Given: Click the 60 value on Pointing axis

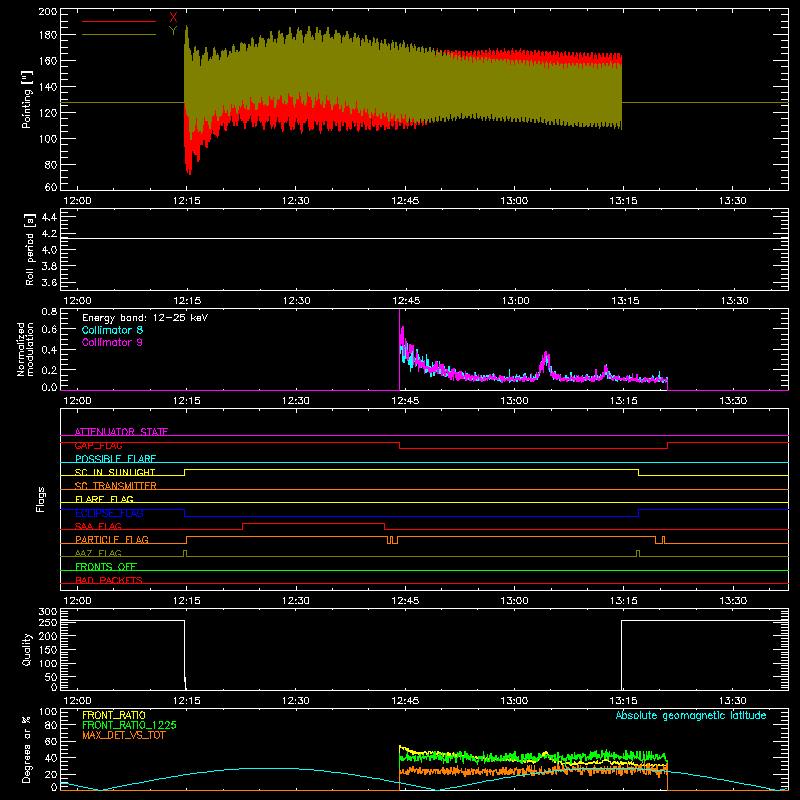Looking at the screenshot, I should (51, 187).
